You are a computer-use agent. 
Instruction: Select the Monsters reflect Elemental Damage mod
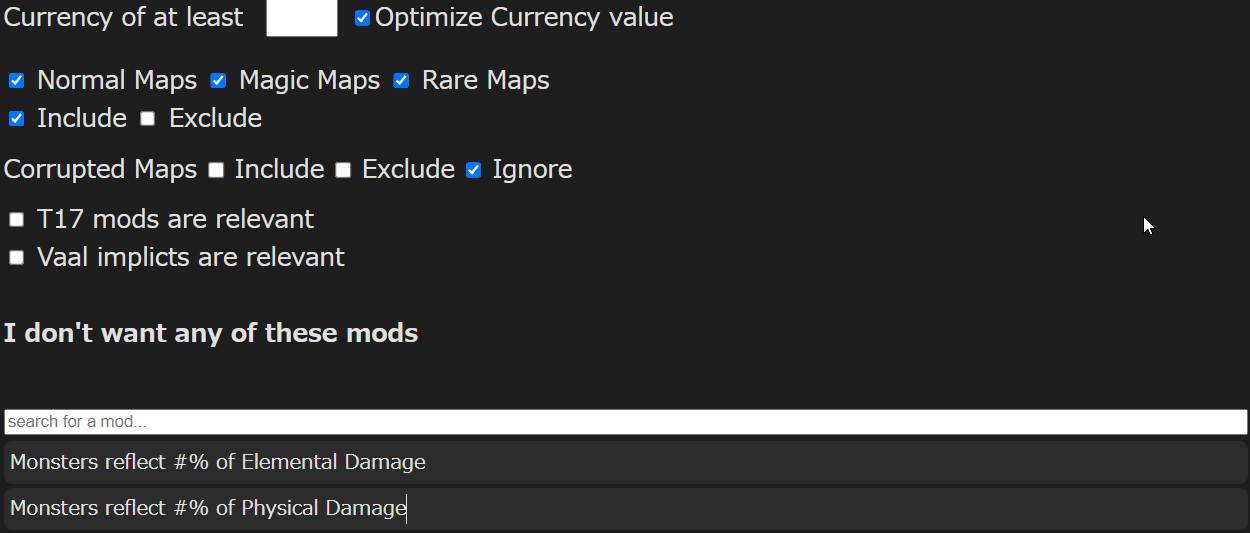tap(625, 462)
